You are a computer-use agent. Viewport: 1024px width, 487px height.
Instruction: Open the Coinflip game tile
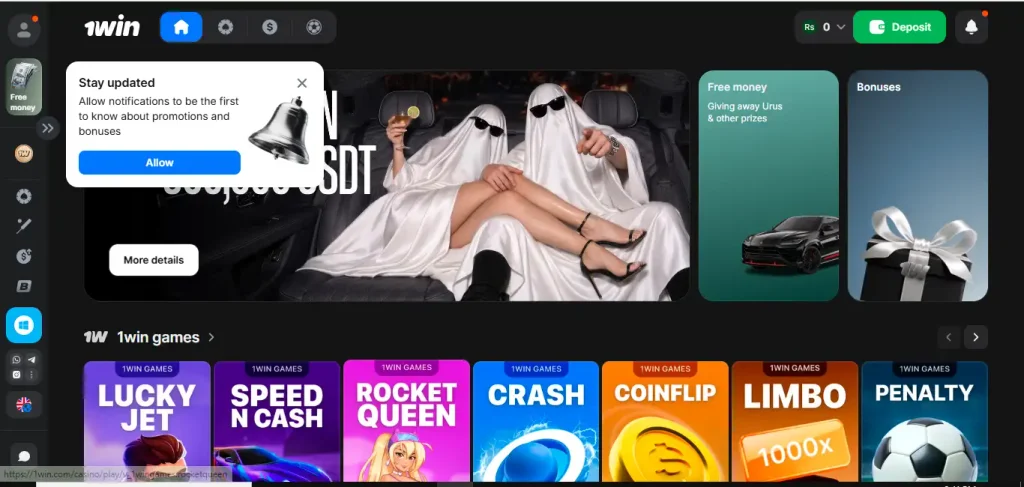point(665,421)
